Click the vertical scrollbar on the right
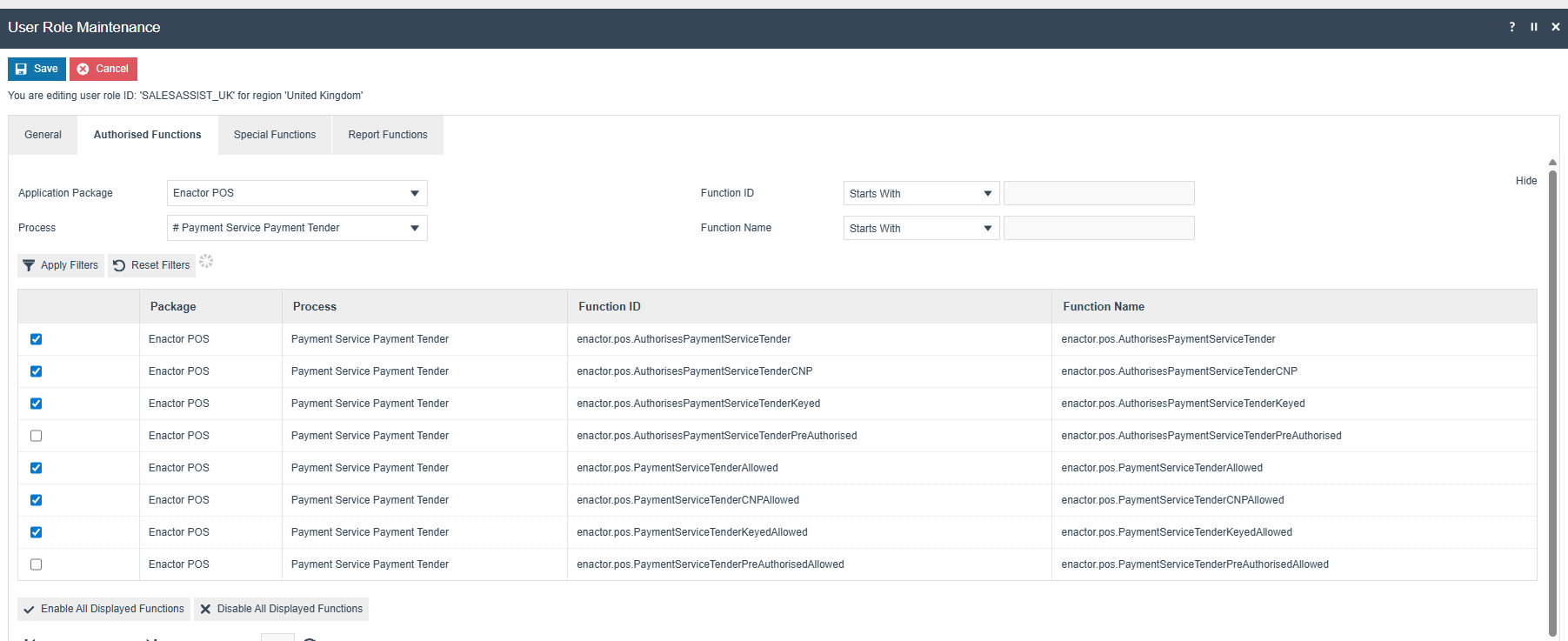The width and height of the screenshot is (1568, 641). pyautogui.click(x=1552, y=404)
